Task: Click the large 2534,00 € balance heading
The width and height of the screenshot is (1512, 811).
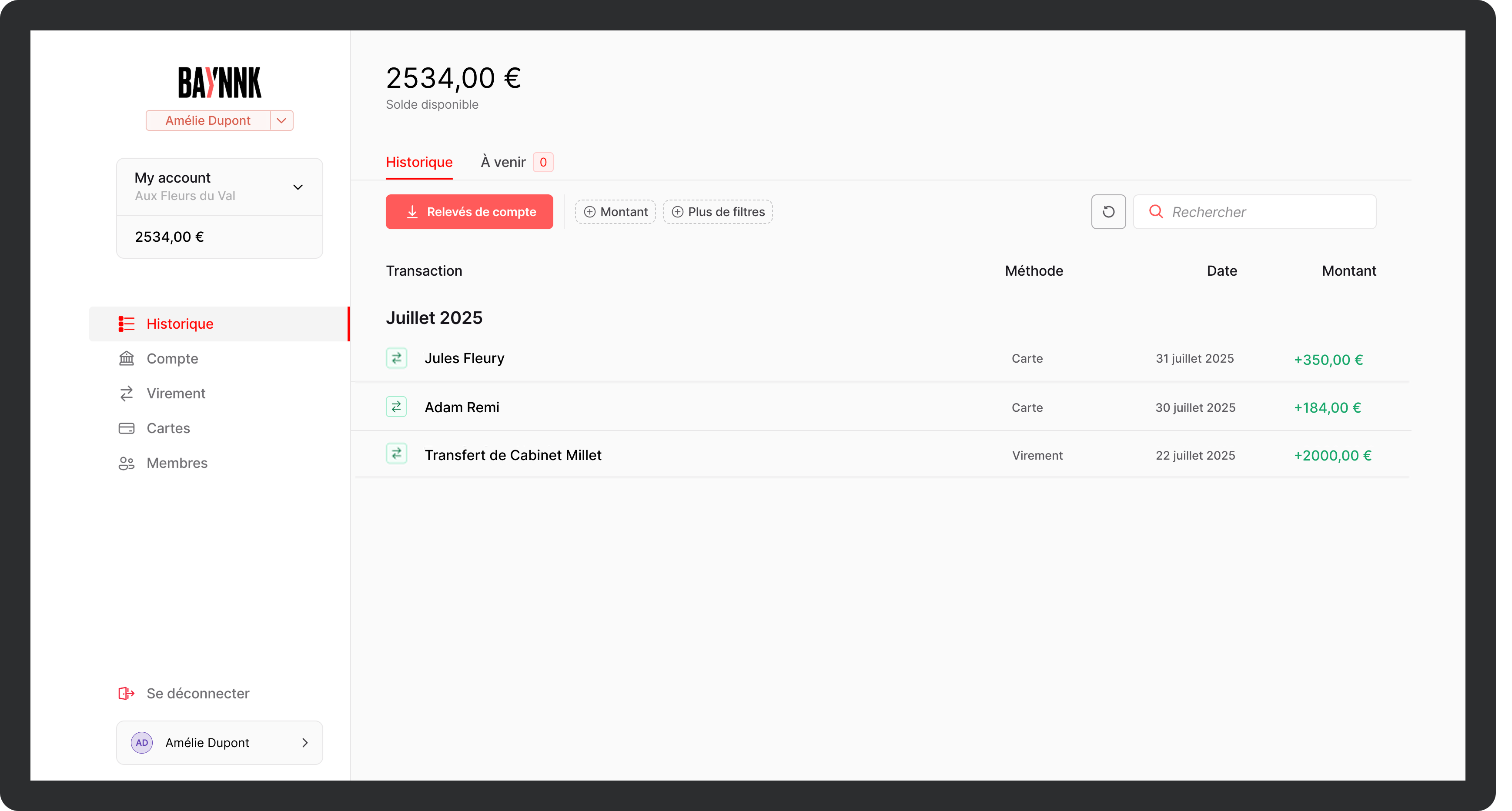Action: (x=453, y=78)
